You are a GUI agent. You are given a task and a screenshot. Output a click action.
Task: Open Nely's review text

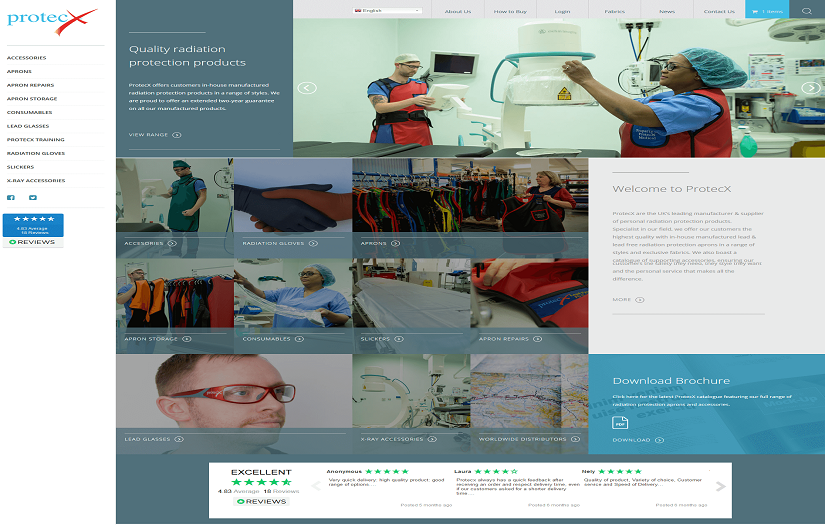pos(642,482)
